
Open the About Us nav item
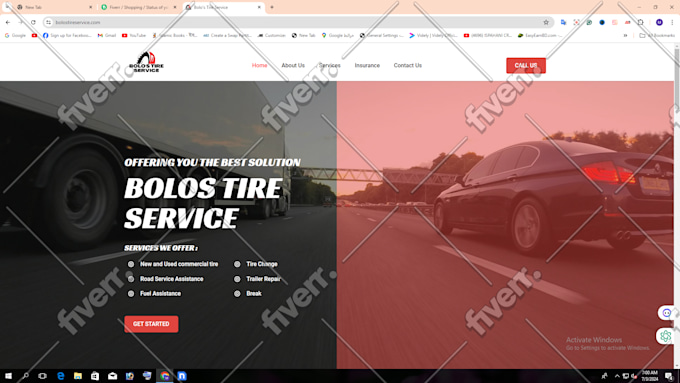[x=293, y=65]
